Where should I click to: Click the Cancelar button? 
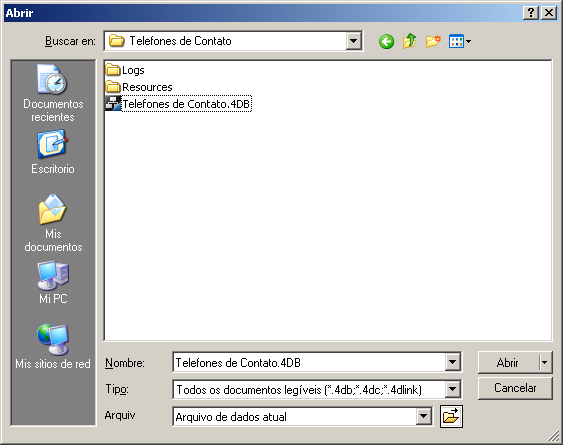[x=515, y=388]
